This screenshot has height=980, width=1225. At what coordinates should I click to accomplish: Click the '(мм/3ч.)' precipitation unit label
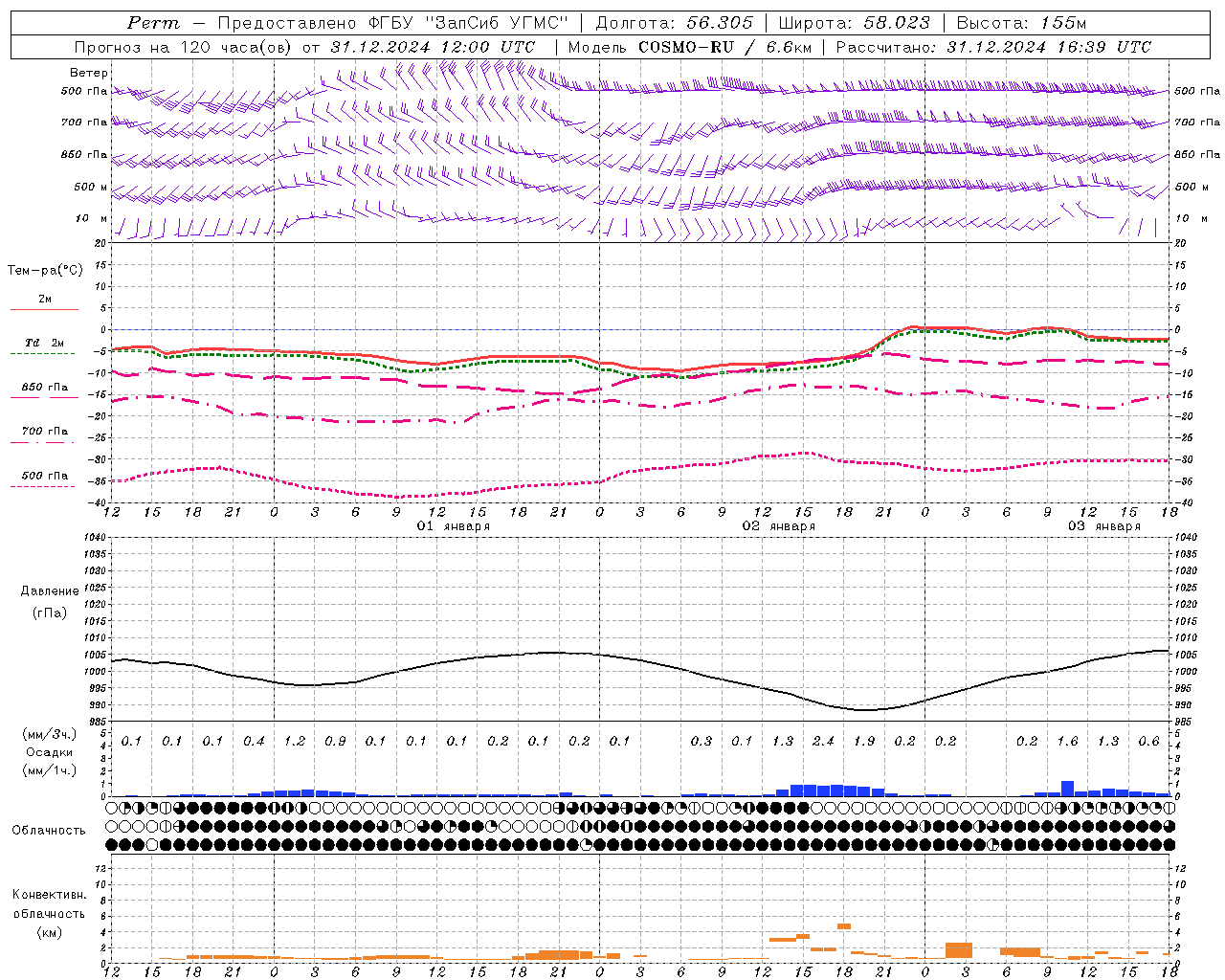pyautogui.click(x=49, y=735)
